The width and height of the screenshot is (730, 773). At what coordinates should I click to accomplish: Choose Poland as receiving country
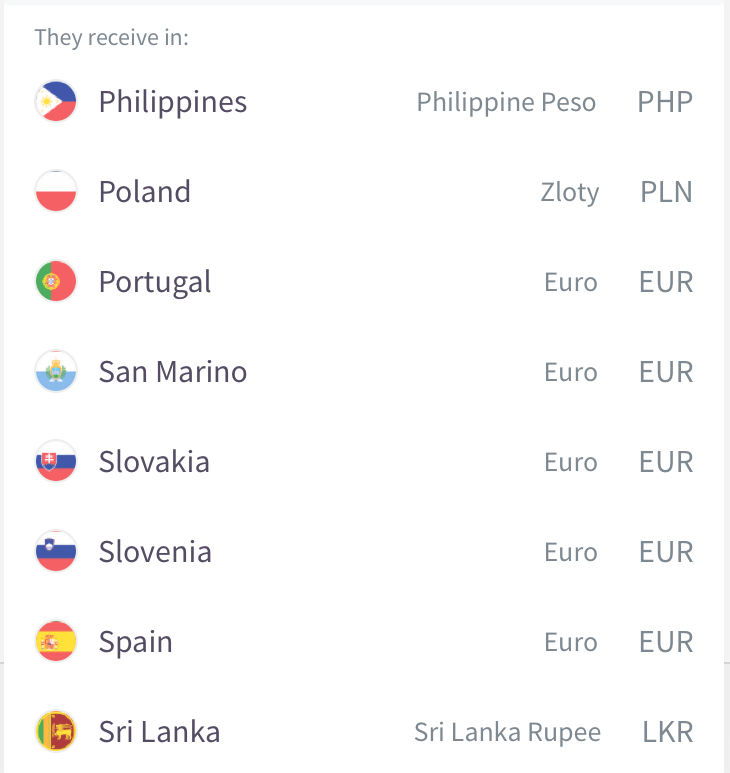pyautogui.click(x=364, y=191)
